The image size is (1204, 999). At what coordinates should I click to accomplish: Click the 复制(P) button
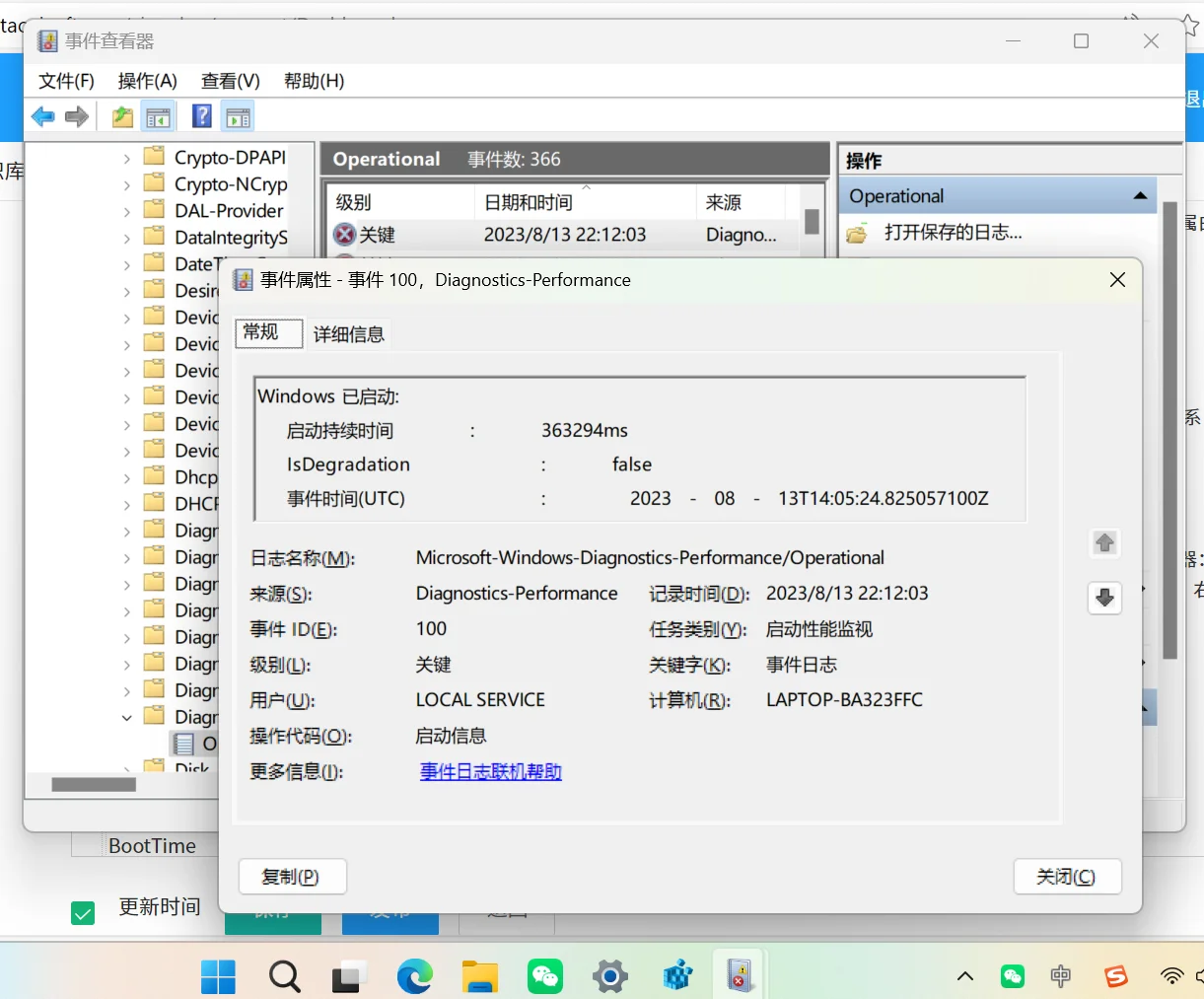[293, 877]
